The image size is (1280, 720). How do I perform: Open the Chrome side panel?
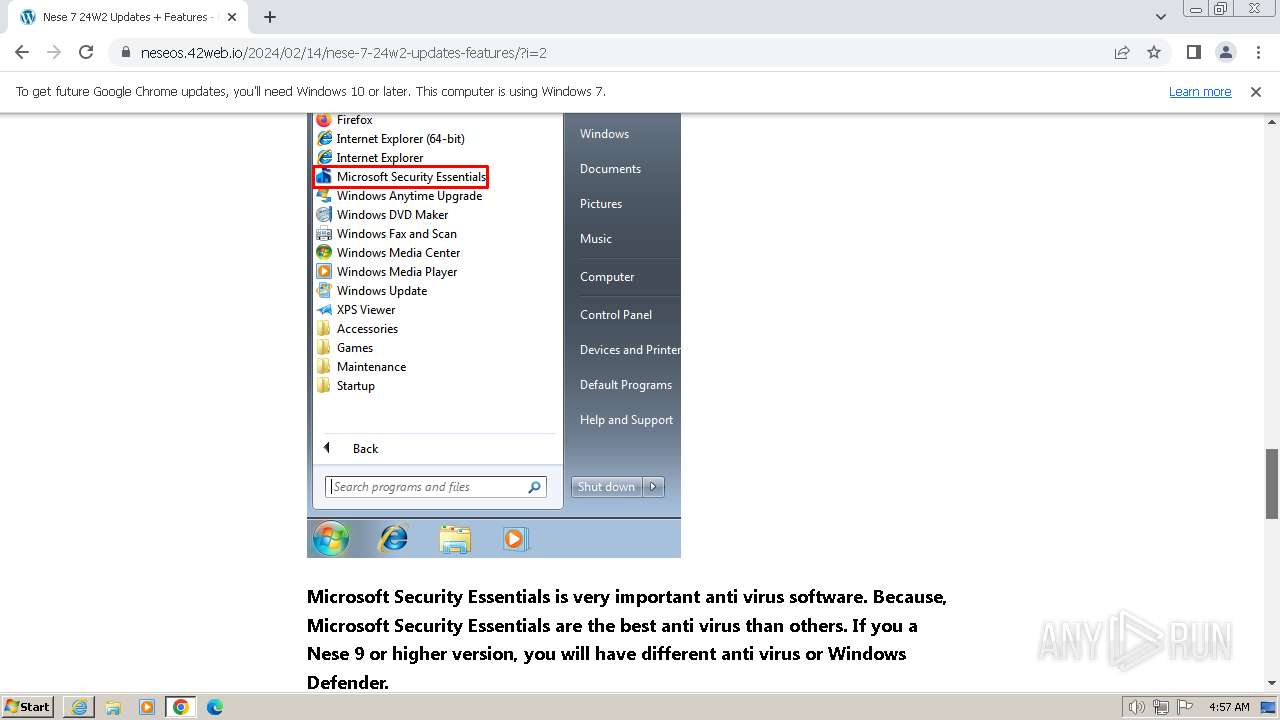pos(1193,52)
